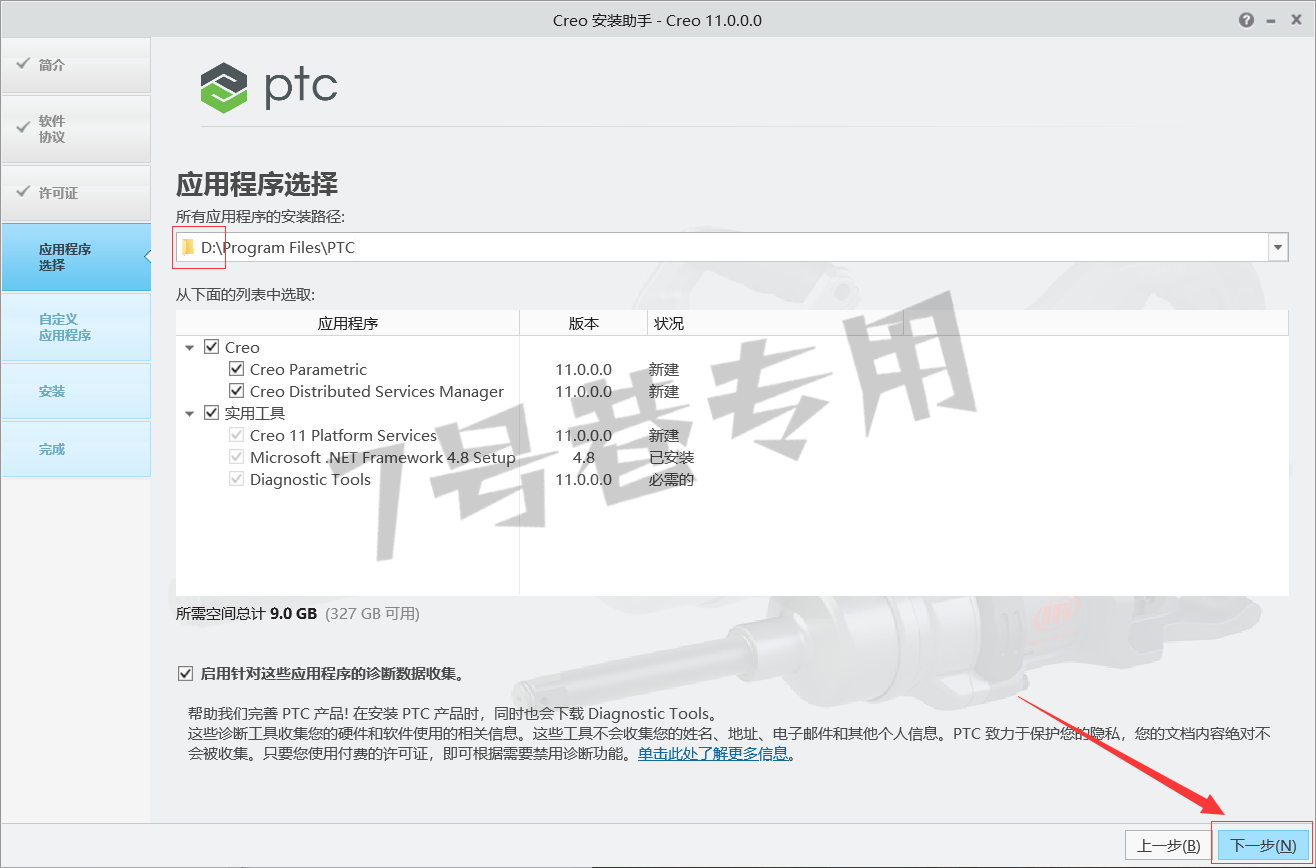Viewport: 1316px width, 868px height.
Task: Click the 9.0 GB required space text
Action: [293, 613]
